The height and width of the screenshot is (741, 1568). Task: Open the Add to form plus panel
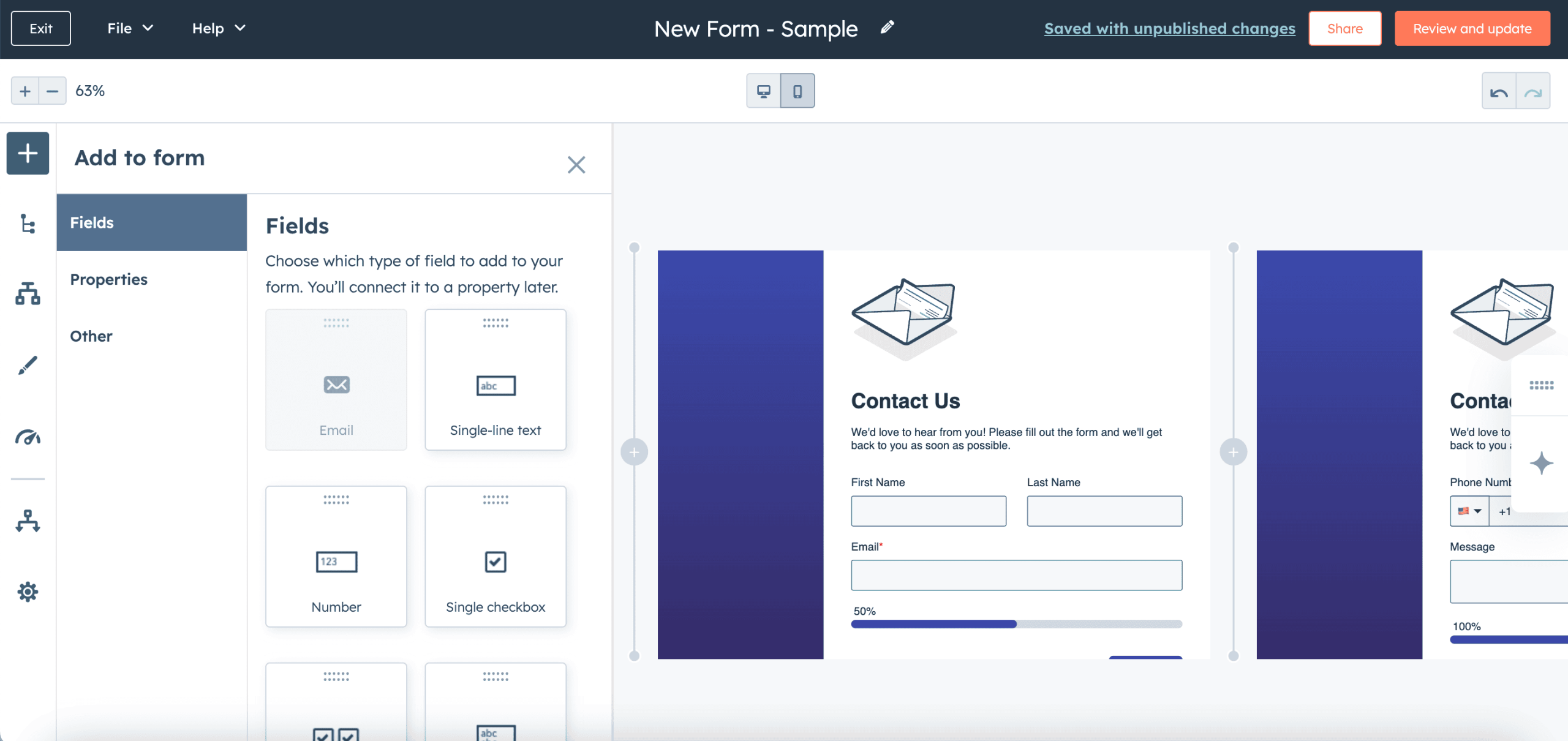[27, 154]
